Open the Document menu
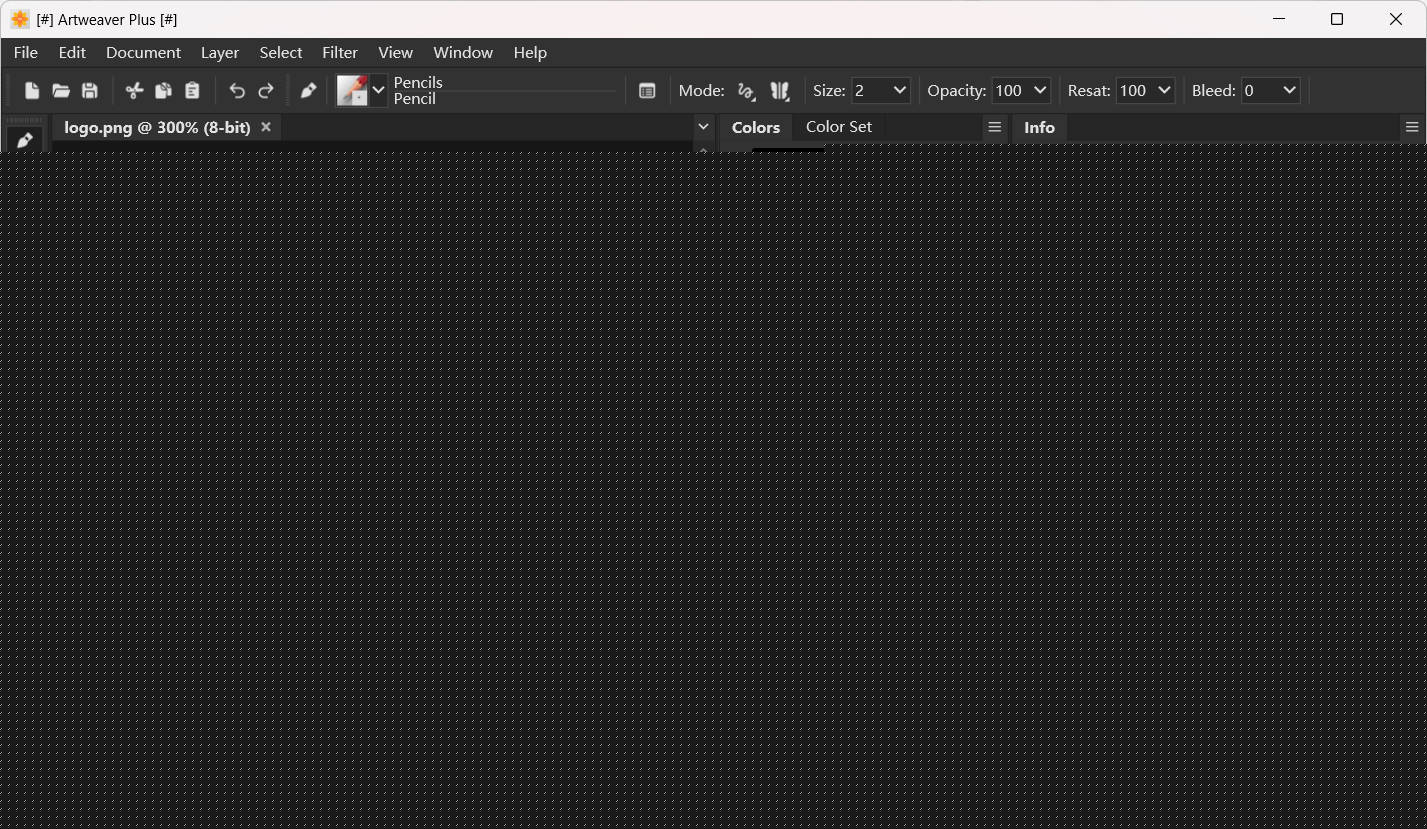Image resolution: width=1427 pixels, height=829 pixels. pyautogui.click(x=143, y=53)
